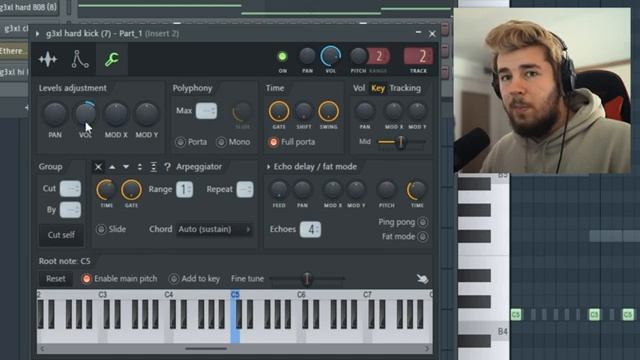Select arpeggiator up direction arrow
640x360 pixels.
112,167
